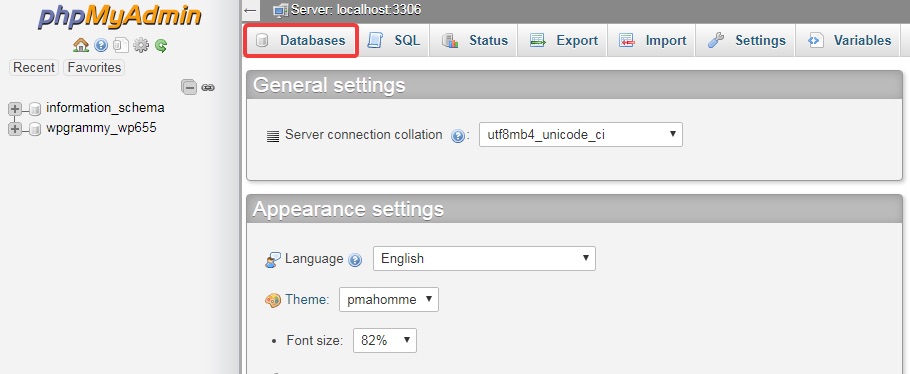Select information_schema database name
This screenshot has width=910, height=374.
[105, 108]
